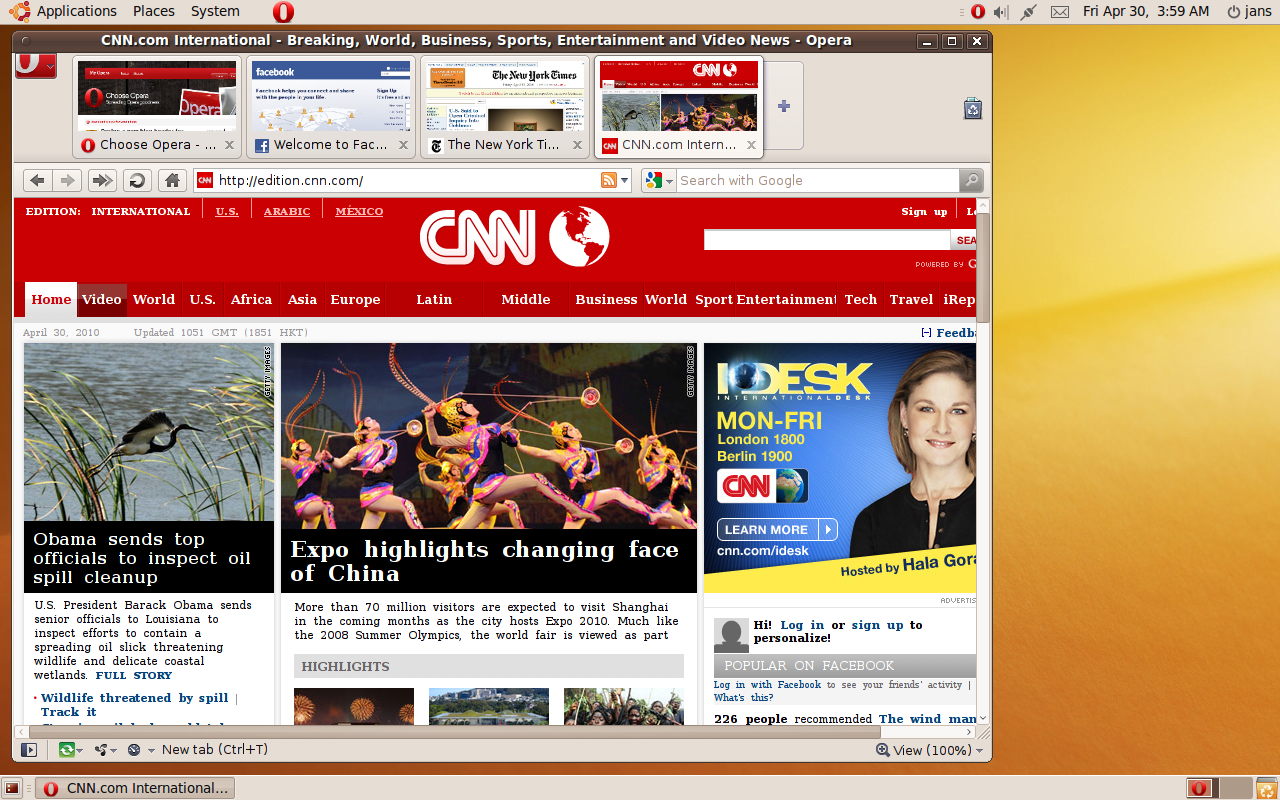
Task: Open Wildlife threatened by spill link
Action: (x=134, y=698)
